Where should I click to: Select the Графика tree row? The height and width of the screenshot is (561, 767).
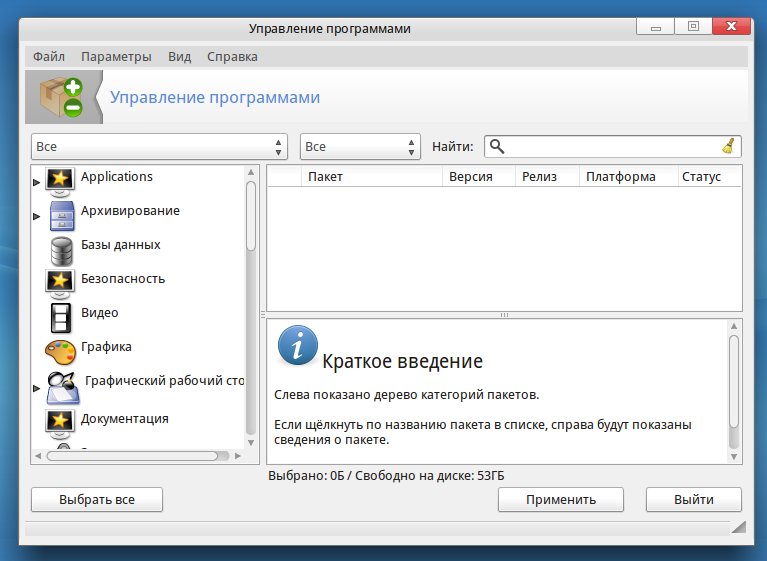pos(138,352)
